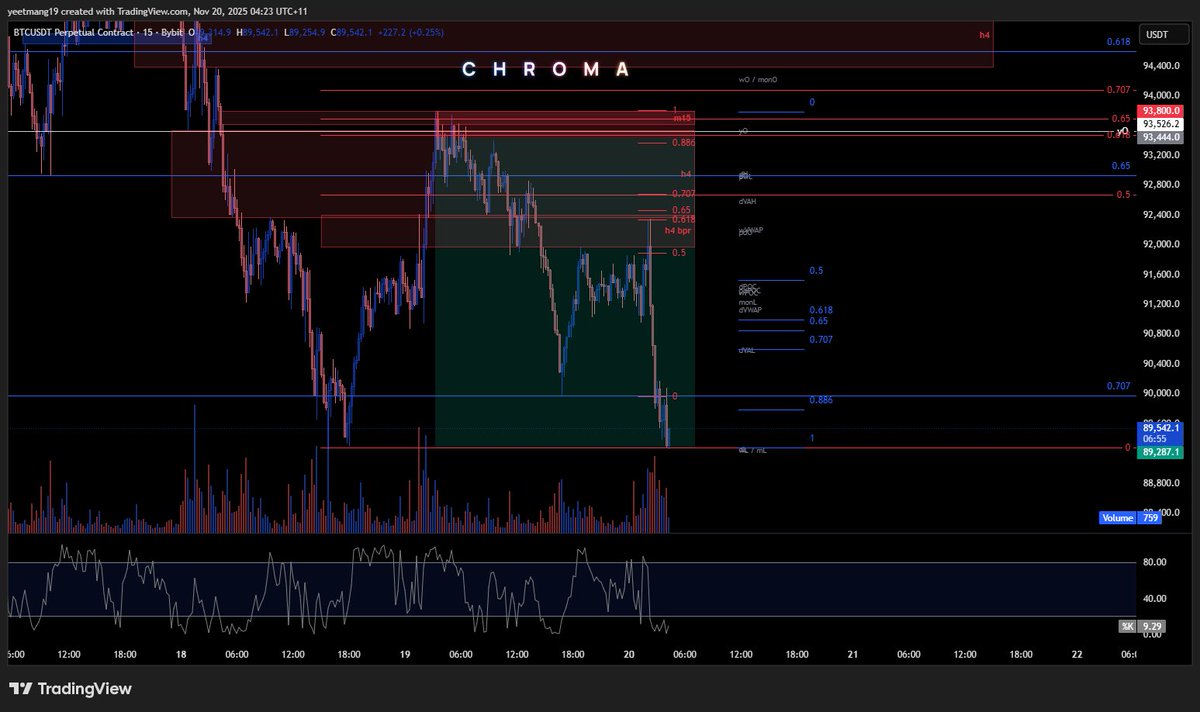1200x712 pixels.
Task: Click the 759 volume value
Action: pos(1150,518)
